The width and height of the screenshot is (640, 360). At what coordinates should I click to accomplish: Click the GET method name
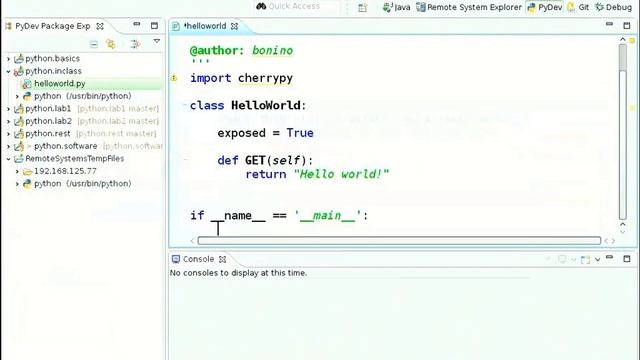255,160
